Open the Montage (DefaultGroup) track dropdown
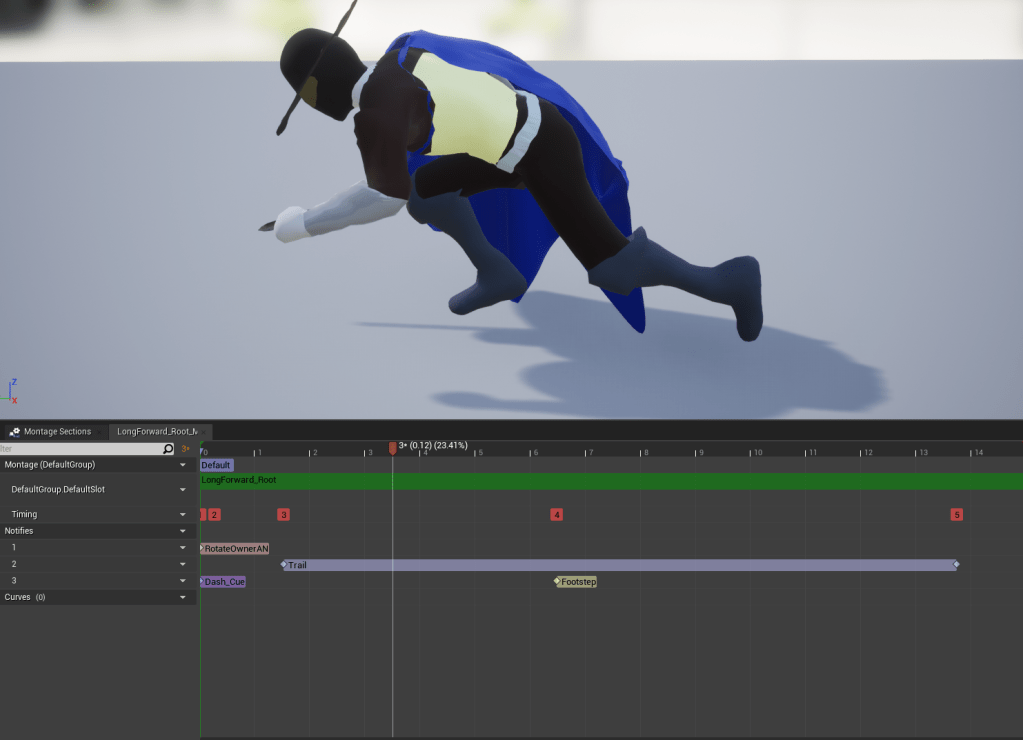 click(x=182, y=465)
